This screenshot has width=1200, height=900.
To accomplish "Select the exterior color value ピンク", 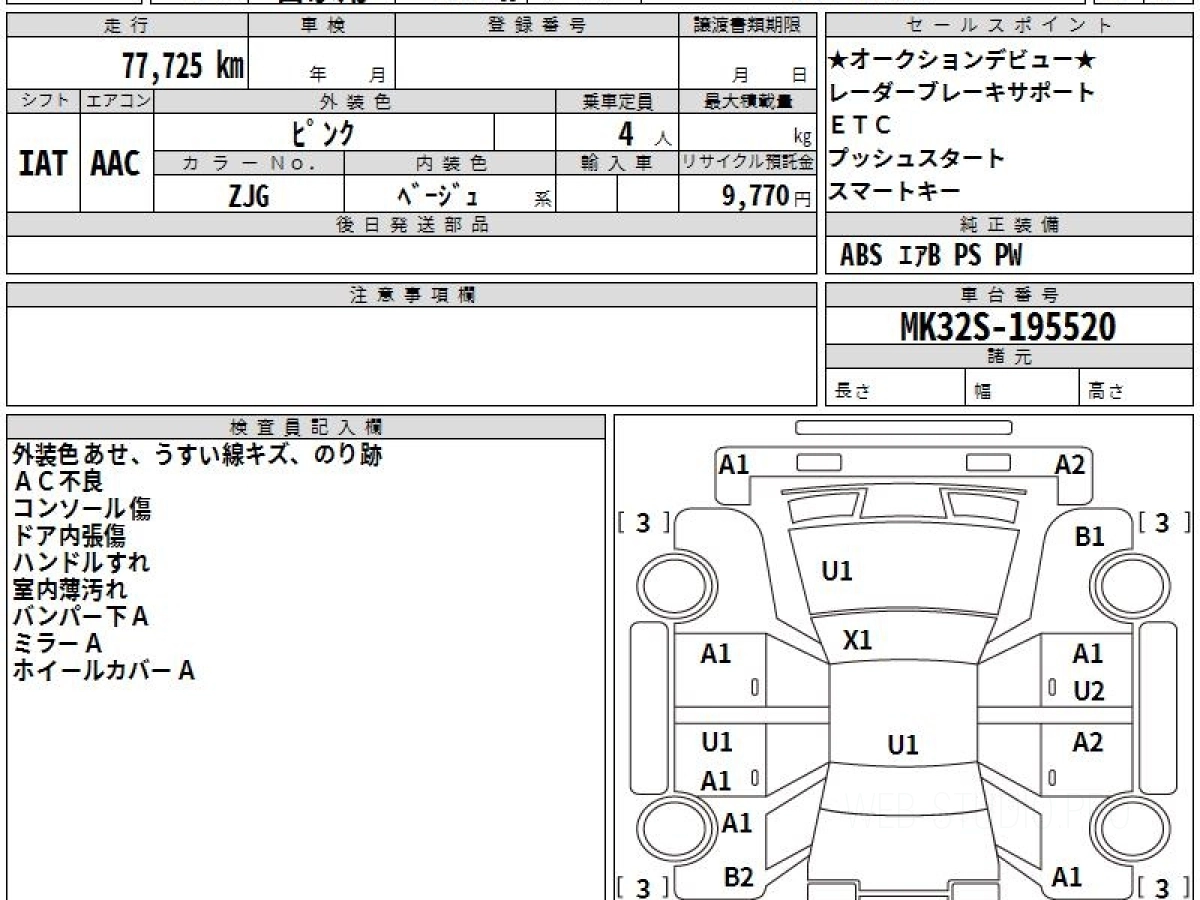I will click(x=323, y=132).
